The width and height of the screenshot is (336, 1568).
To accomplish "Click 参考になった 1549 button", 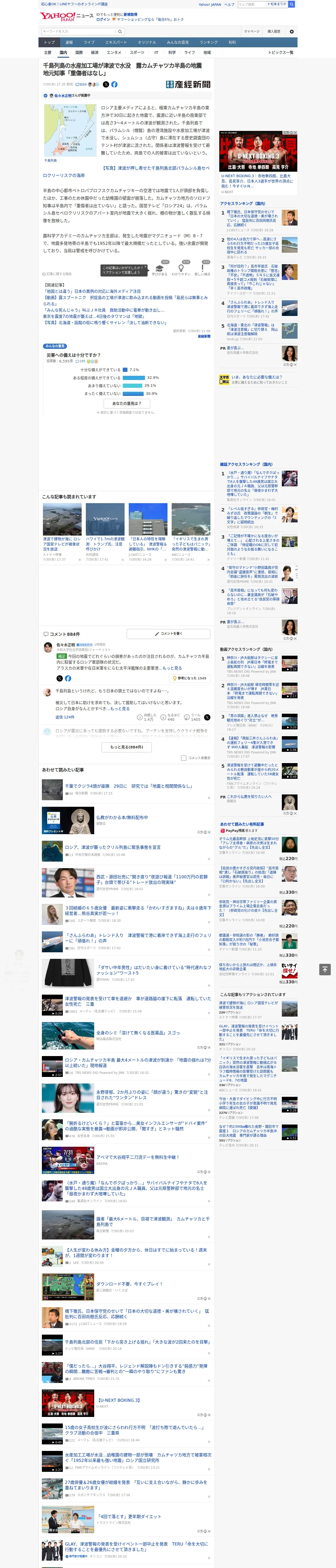I will (190, 678).
